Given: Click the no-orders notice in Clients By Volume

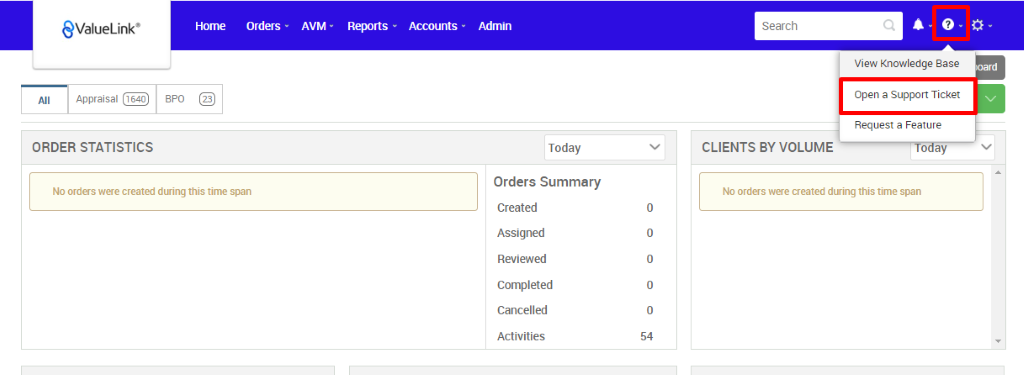Looking at the screenshot, I should (841, 191).
